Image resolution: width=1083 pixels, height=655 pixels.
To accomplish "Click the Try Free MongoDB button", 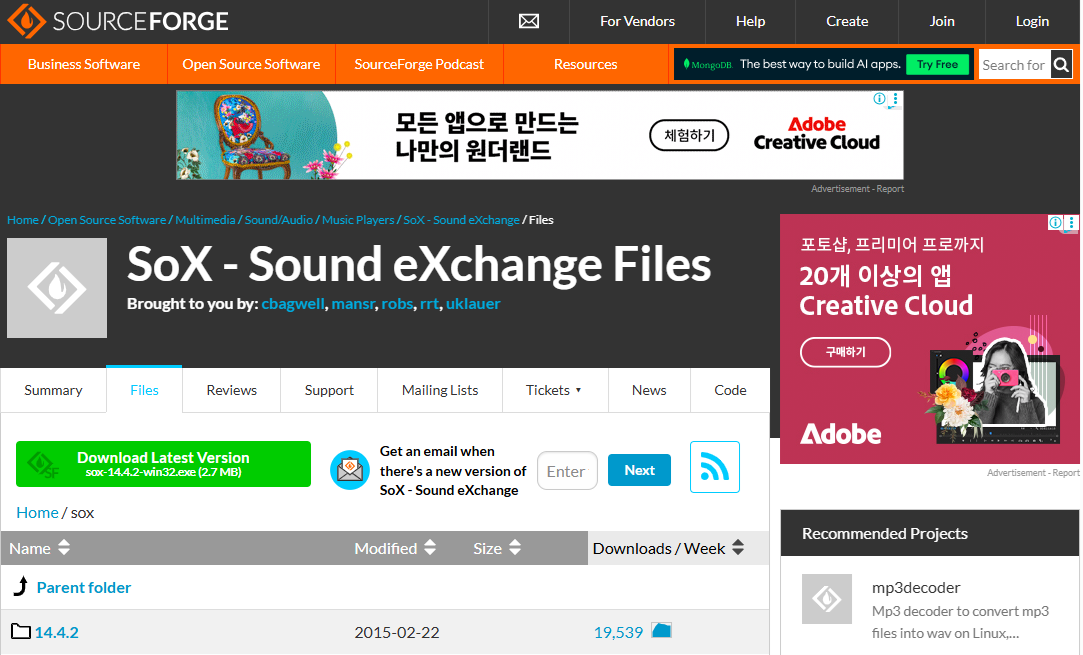I will (x=937, y=64).
